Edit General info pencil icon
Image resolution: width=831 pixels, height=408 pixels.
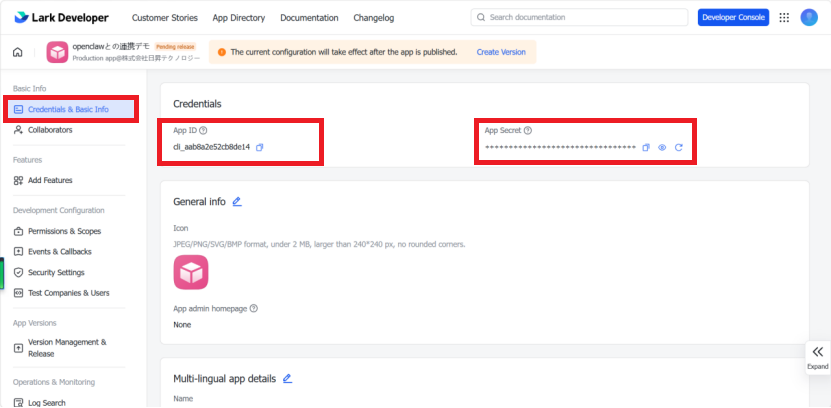coord(237,201)
